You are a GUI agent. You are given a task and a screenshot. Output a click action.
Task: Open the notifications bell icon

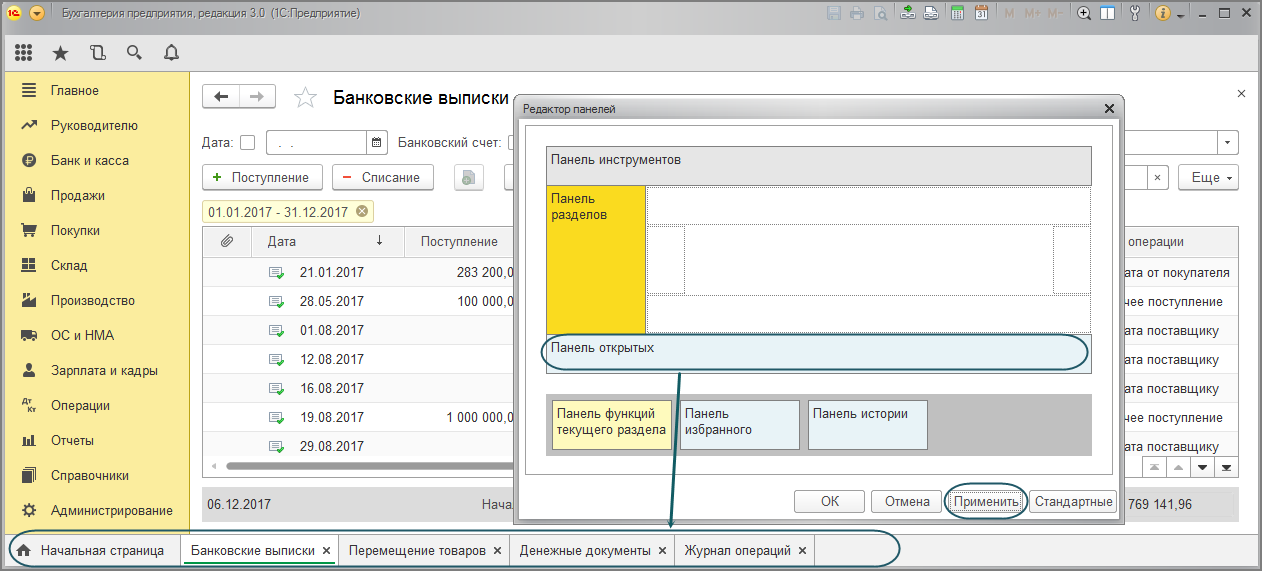click(171, 52)
